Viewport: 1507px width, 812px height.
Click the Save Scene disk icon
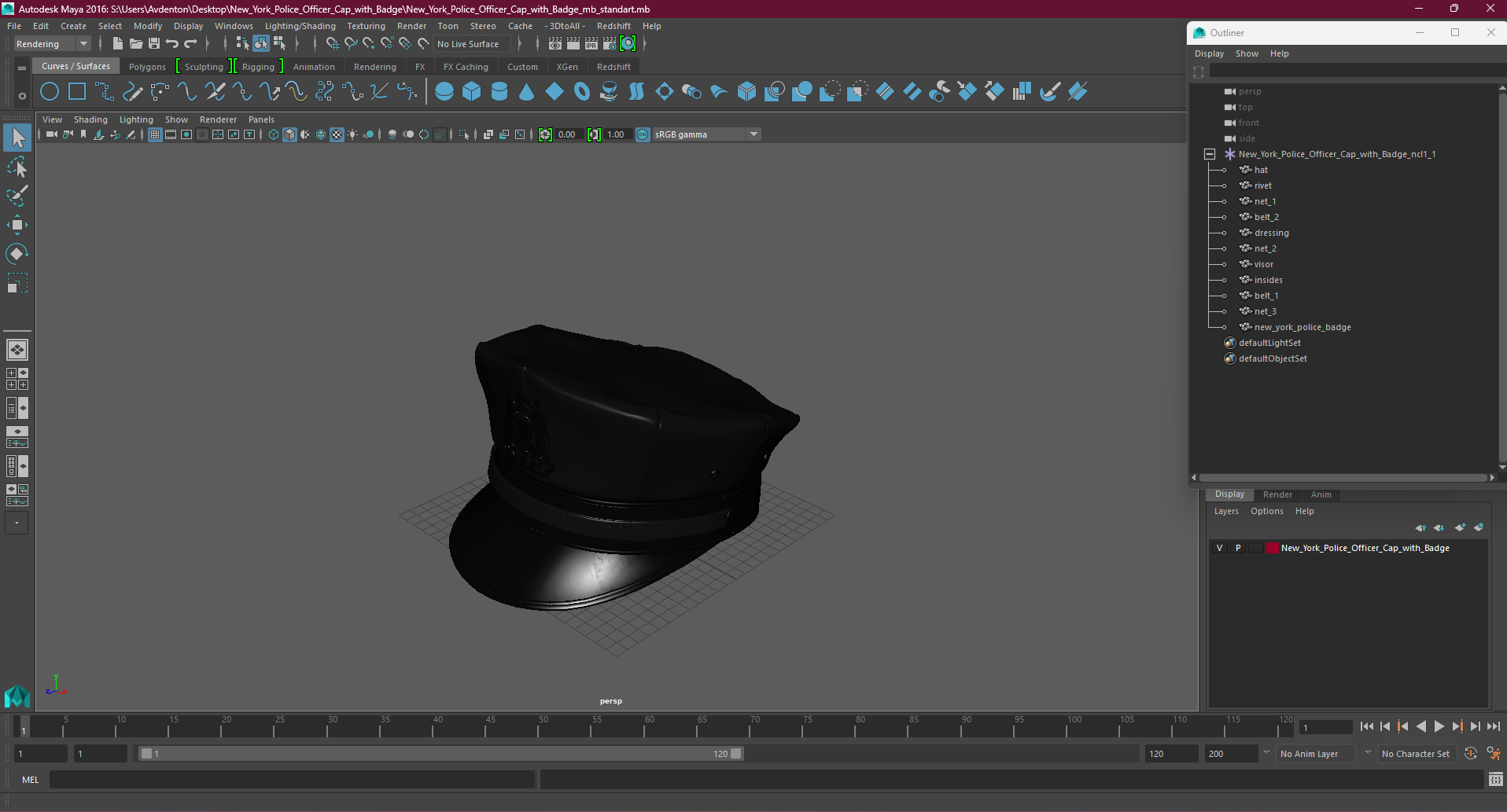[x=154, y=44]
